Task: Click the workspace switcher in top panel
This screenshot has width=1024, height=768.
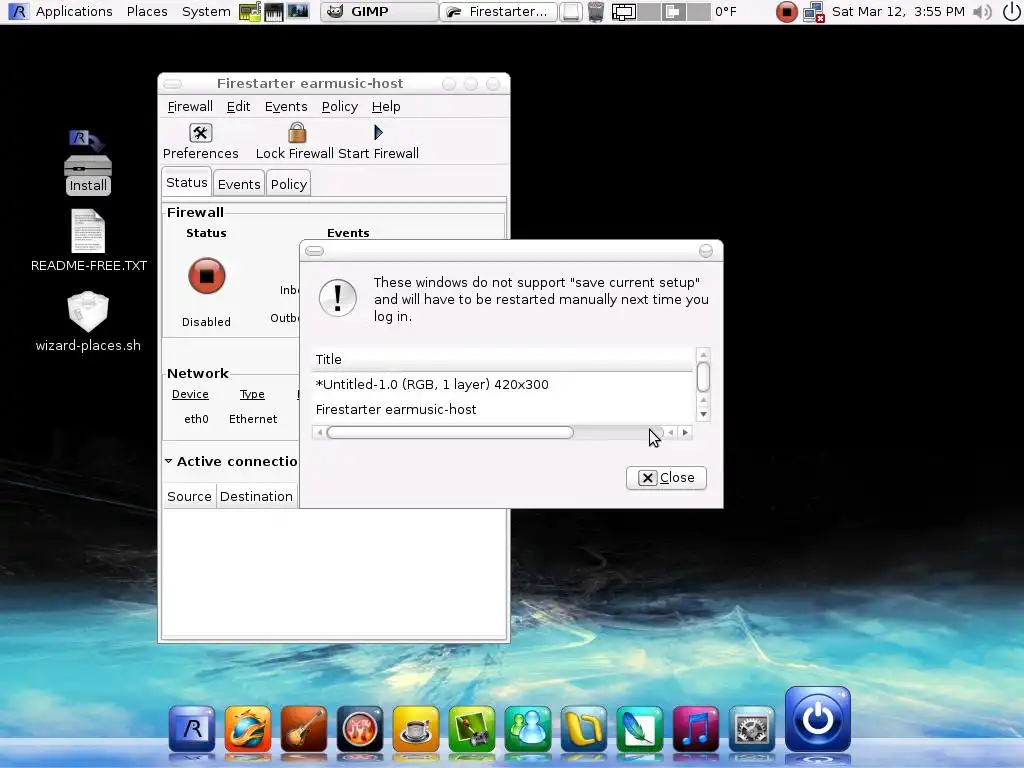Action: (661, 12)
